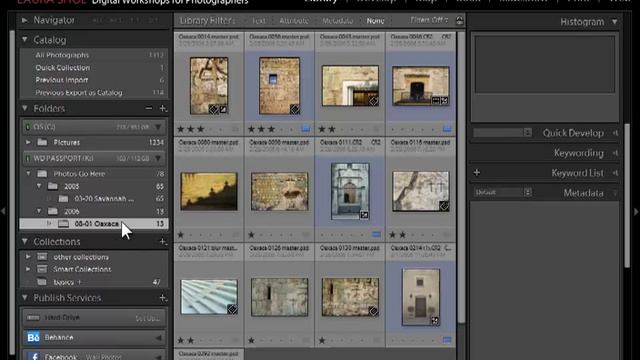Toggle the Library Filter lock icon
The image size is (640, 360).
tap(460, 20)
